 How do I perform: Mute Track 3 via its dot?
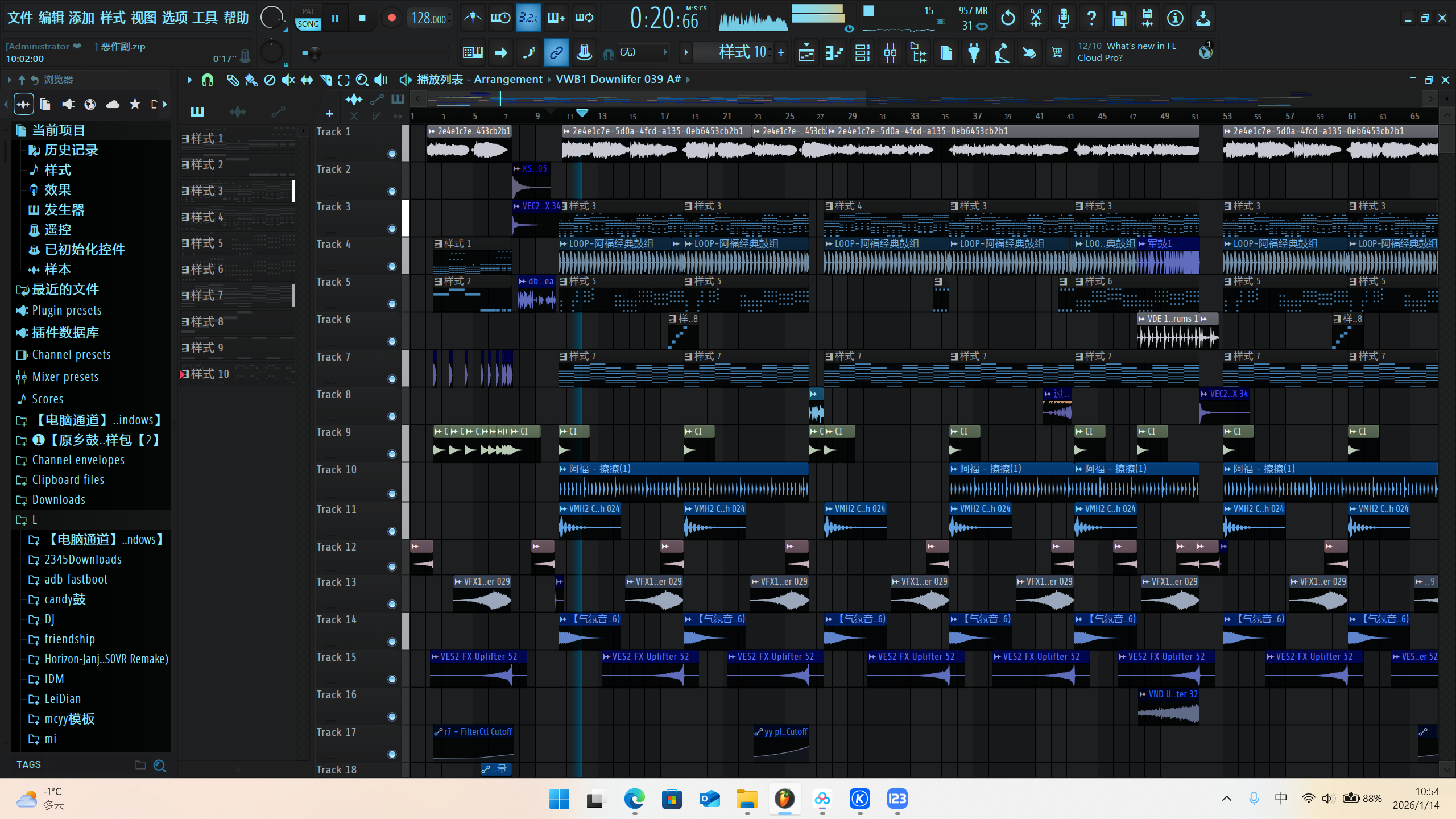coord(392,229)
